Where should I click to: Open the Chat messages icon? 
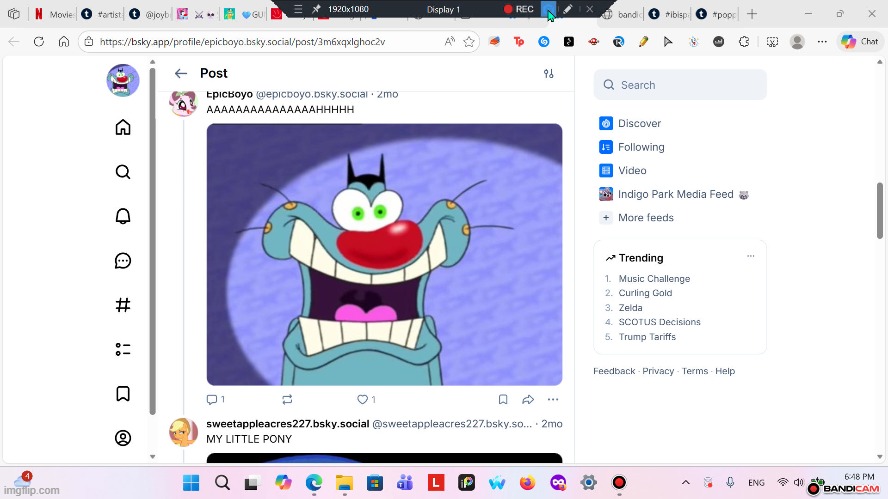[123, 261]
